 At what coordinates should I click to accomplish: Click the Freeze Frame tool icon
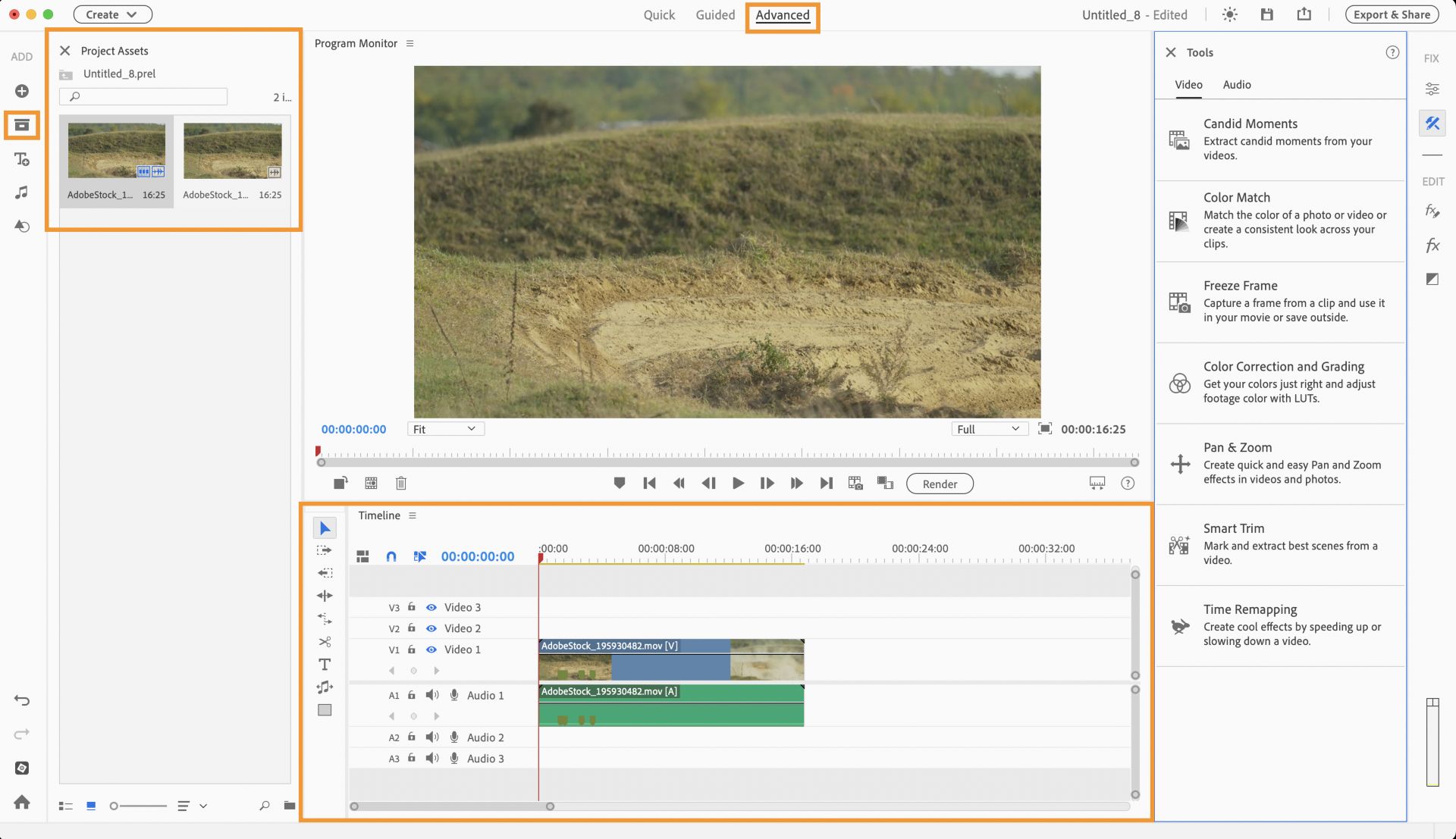(x=1179, y=302)
